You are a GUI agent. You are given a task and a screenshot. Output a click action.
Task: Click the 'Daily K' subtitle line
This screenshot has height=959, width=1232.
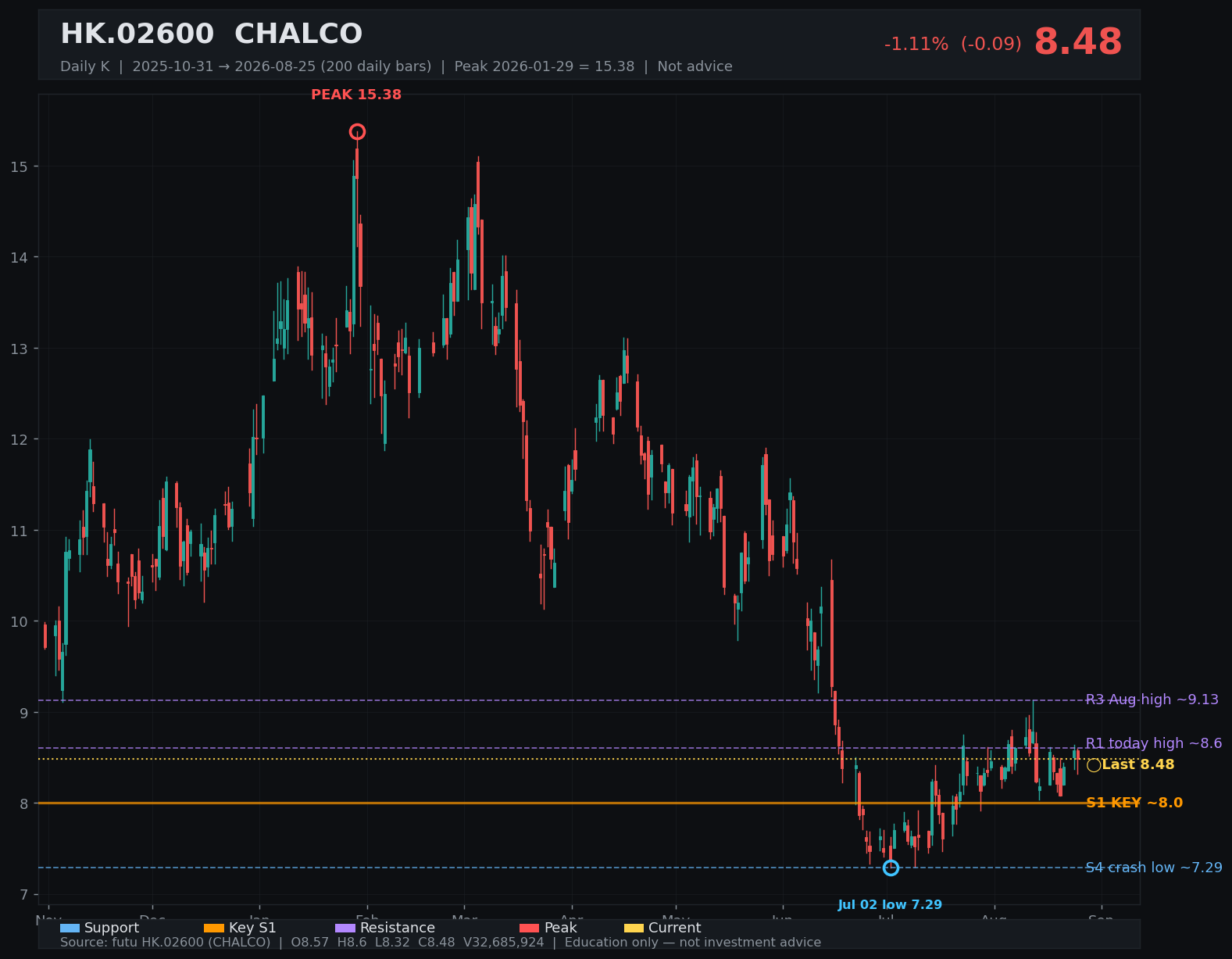pyautogui.click(x=396, y=66)
